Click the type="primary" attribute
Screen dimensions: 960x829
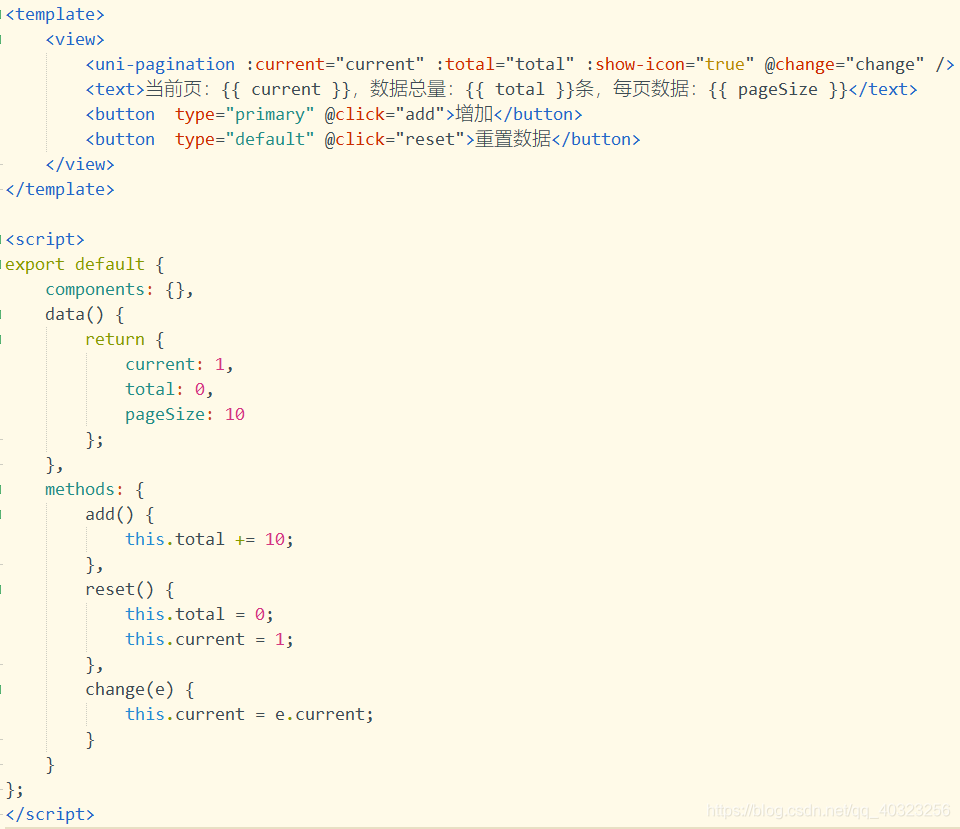[x=248, y=113]
